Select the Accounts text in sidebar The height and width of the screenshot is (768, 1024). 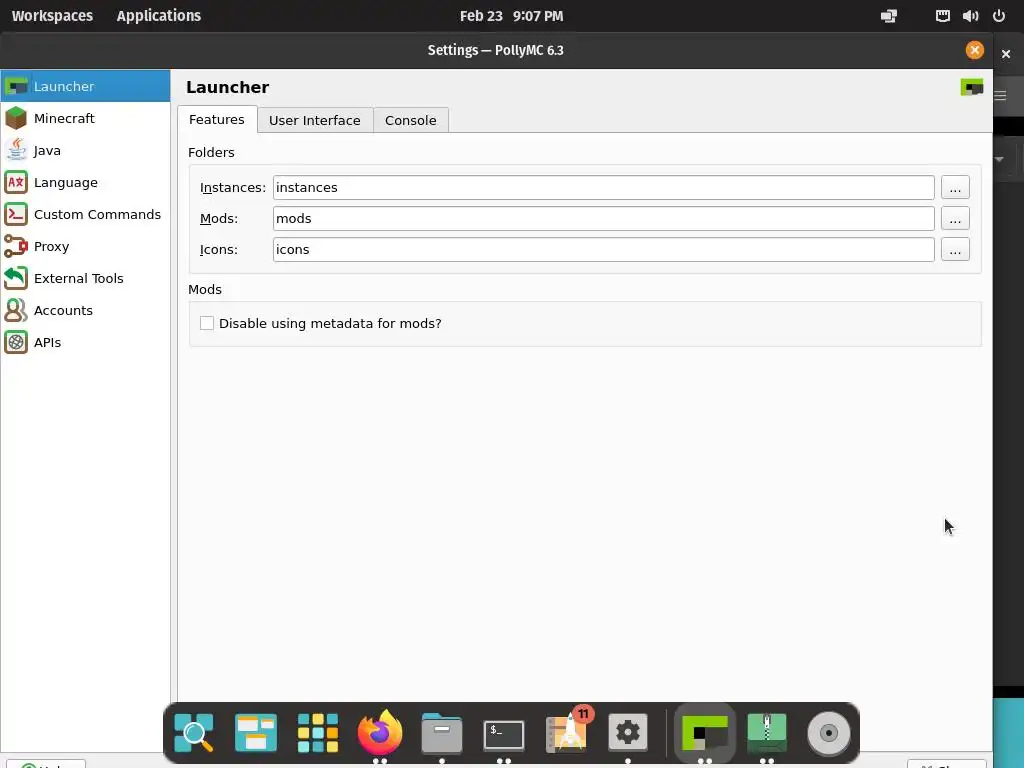coord(63,310)
